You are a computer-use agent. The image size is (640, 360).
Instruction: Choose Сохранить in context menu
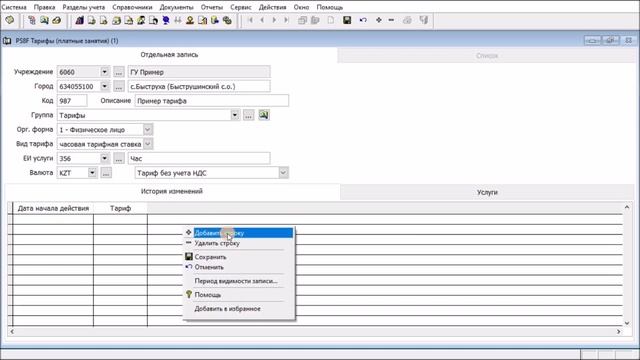[239, 257]
